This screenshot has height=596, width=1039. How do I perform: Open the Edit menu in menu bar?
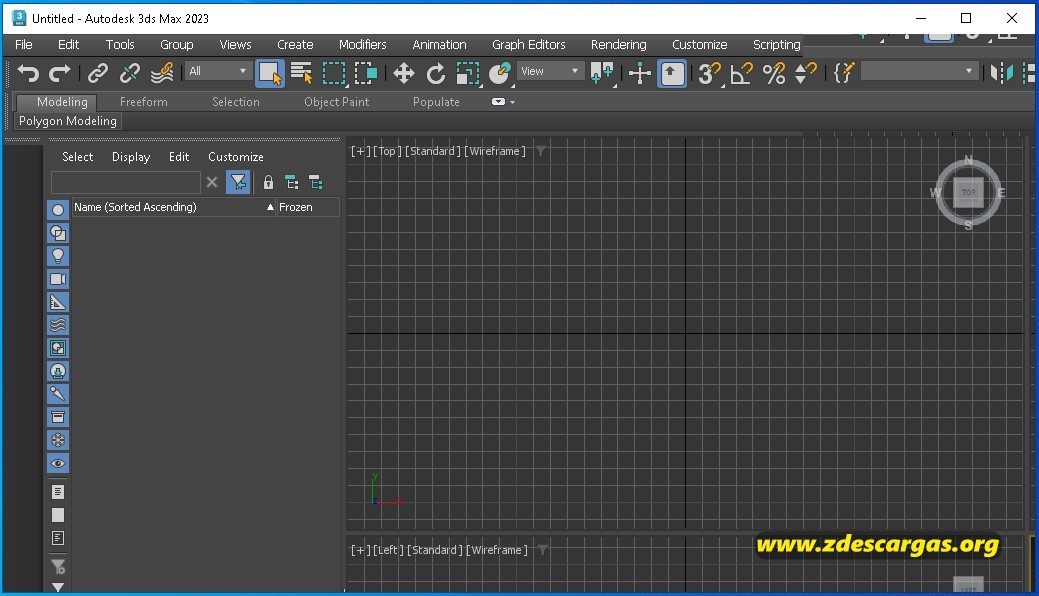point(68,44)
